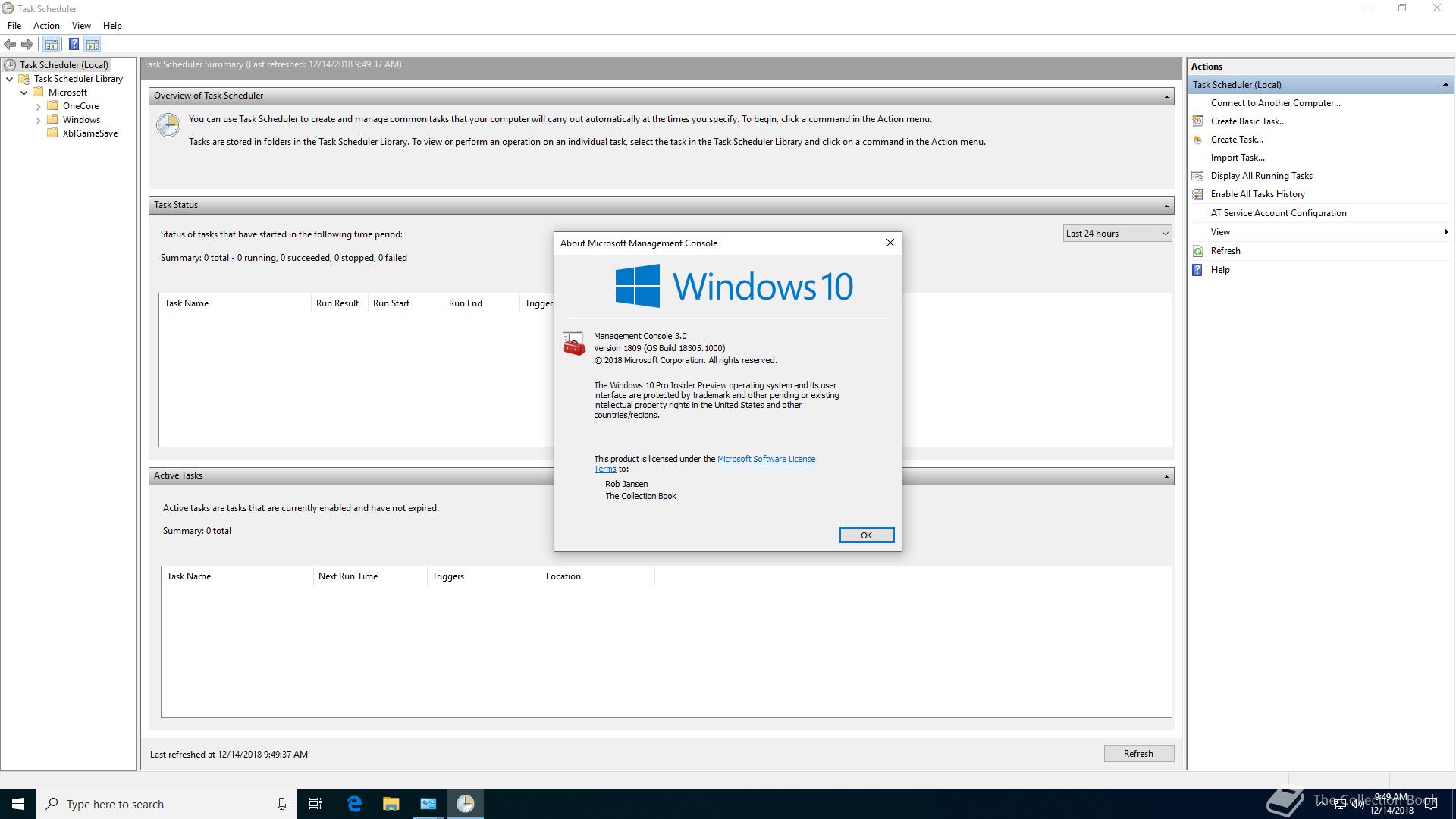The height and width of the screenshot is (819, 1456).
Task: Click the Cortana microphone icon
Action: [281, 804]
